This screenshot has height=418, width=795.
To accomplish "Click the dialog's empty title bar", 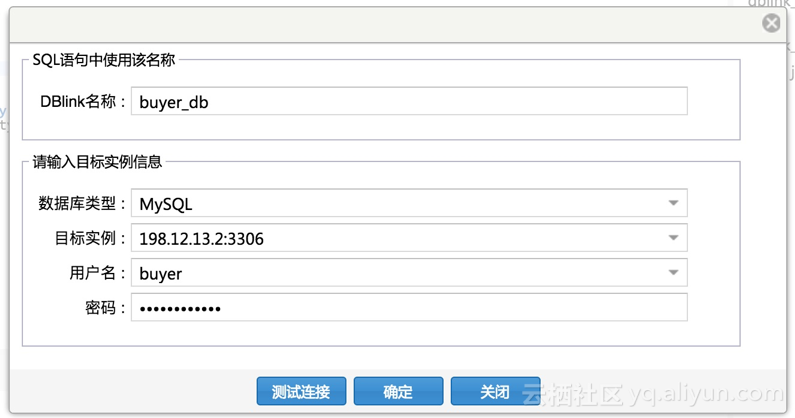I will (x=385, y=24).
